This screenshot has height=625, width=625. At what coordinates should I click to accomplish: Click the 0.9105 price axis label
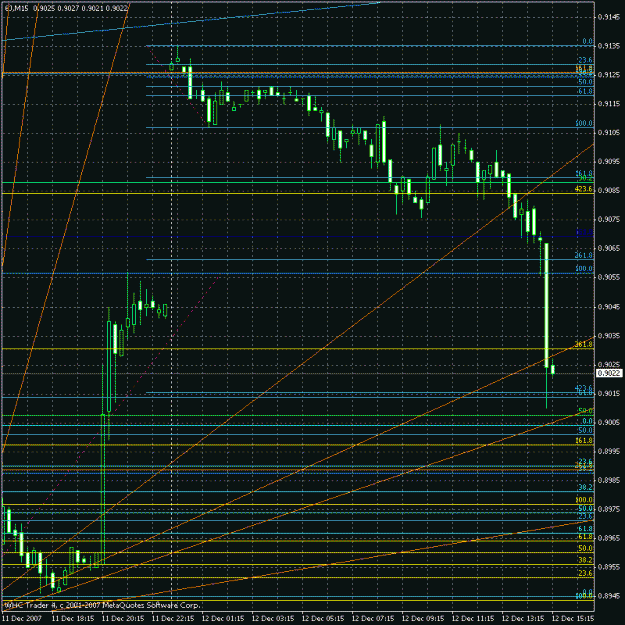pos(609,133)
